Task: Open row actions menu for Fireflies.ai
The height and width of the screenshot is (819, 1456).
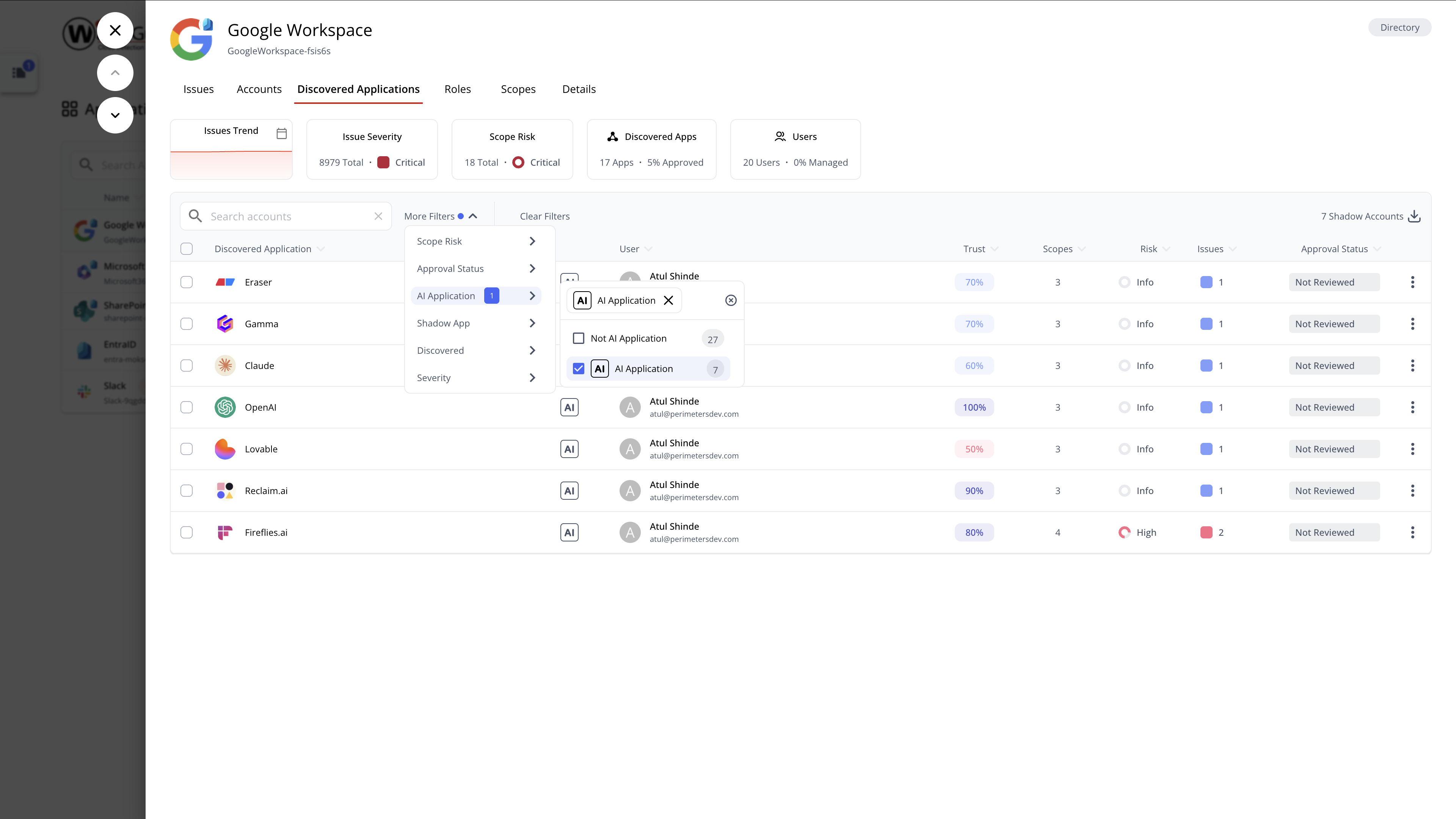Action: [x=1412, y=532]
